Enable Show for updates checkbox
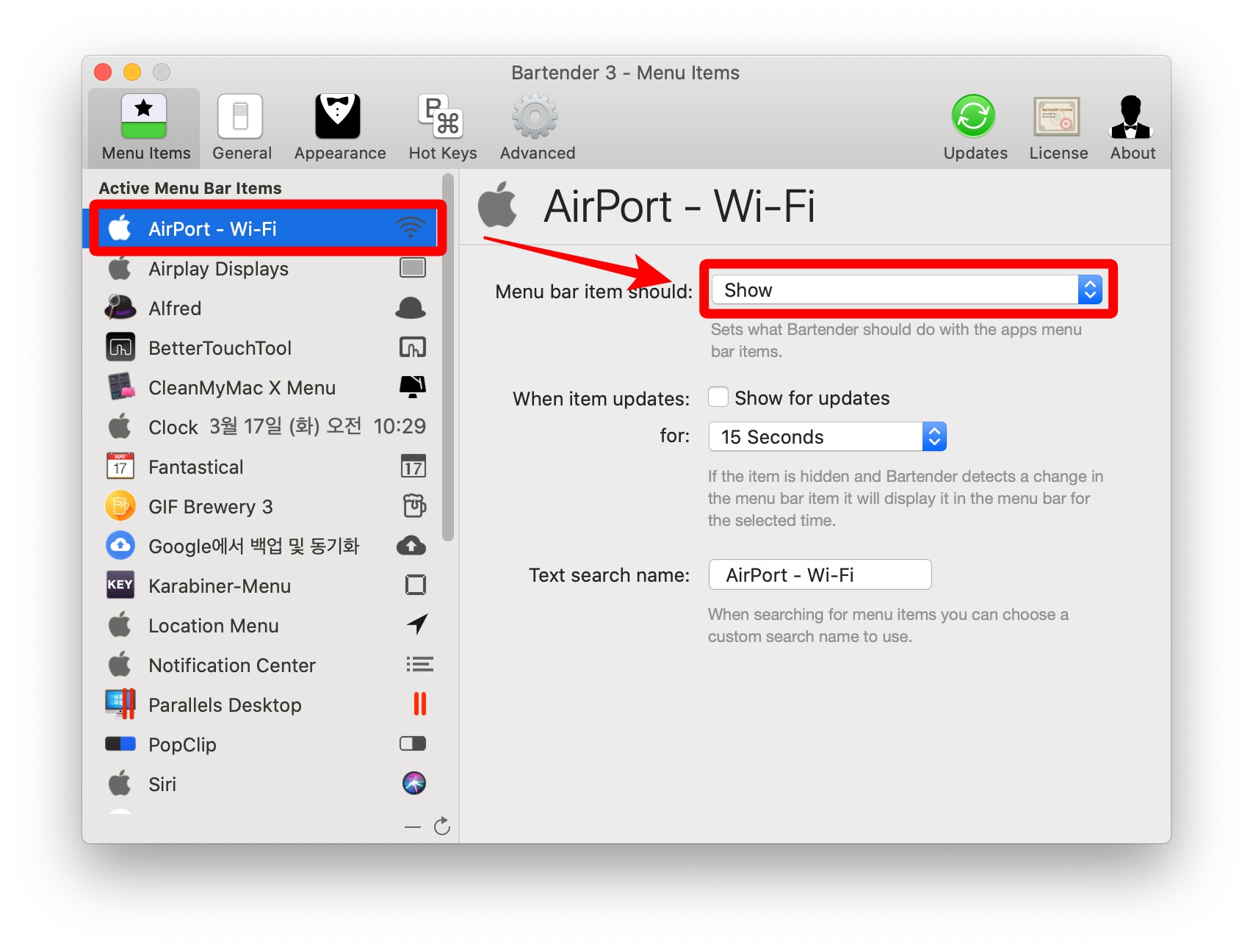The width and height of the screenshot is (1253, 952). (x=718, y=397)
